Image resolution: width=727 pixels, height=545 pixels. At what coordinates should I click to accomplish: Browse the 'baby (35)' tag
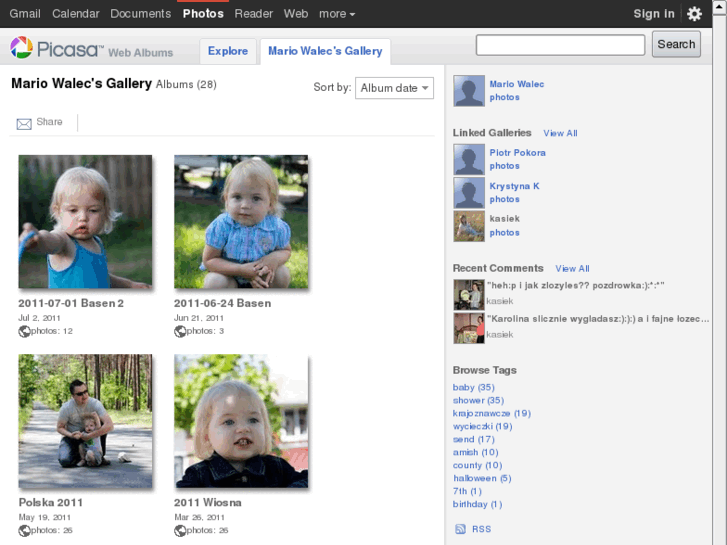point(474,387)
